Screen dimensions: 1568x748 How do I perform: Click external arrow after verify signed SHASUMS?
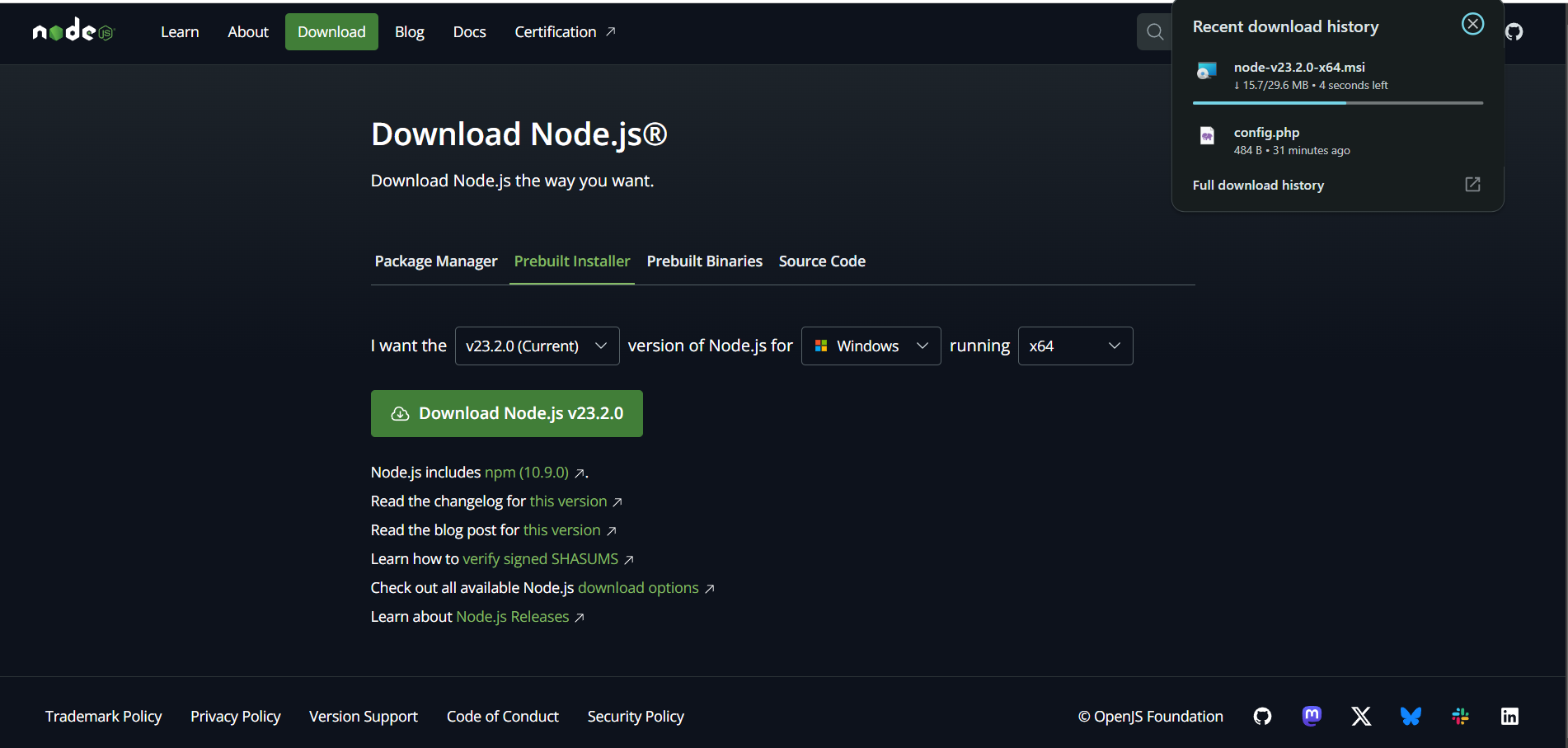629,560
